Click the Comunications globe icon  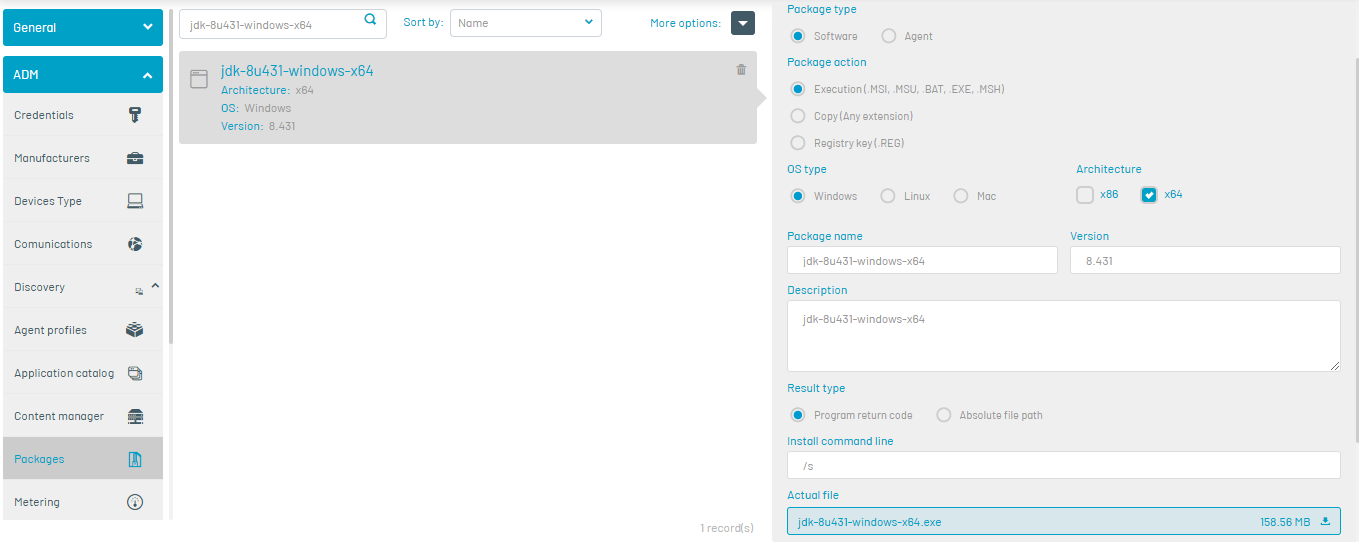[x=135, y=244]
